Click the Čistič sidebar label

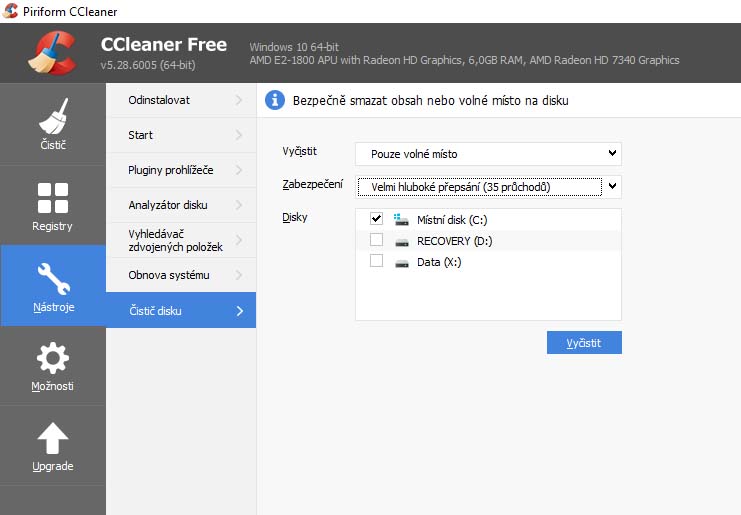(53, 145)
